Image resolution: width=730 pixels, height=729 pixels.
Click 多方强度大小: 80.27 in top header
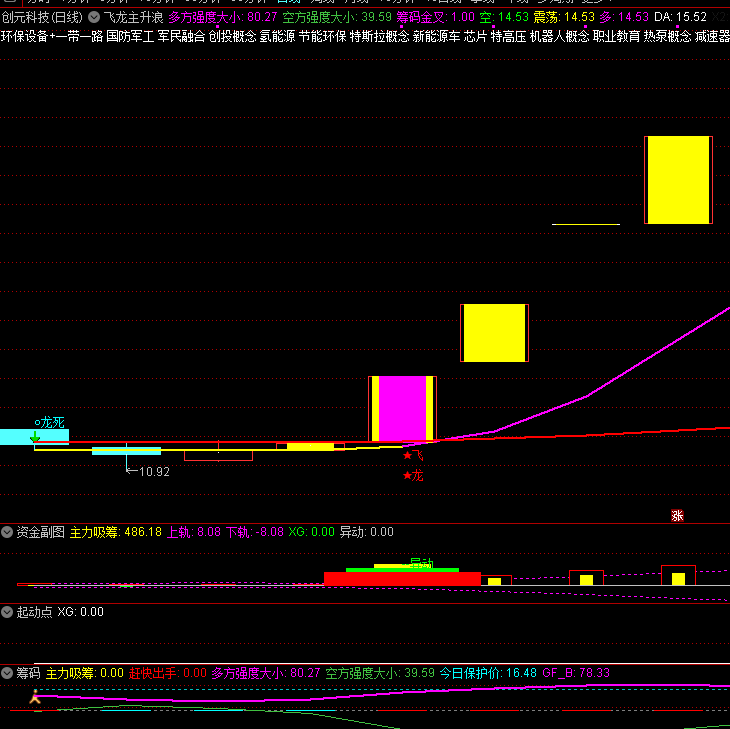pyautogui.click(x=223, y=18)
